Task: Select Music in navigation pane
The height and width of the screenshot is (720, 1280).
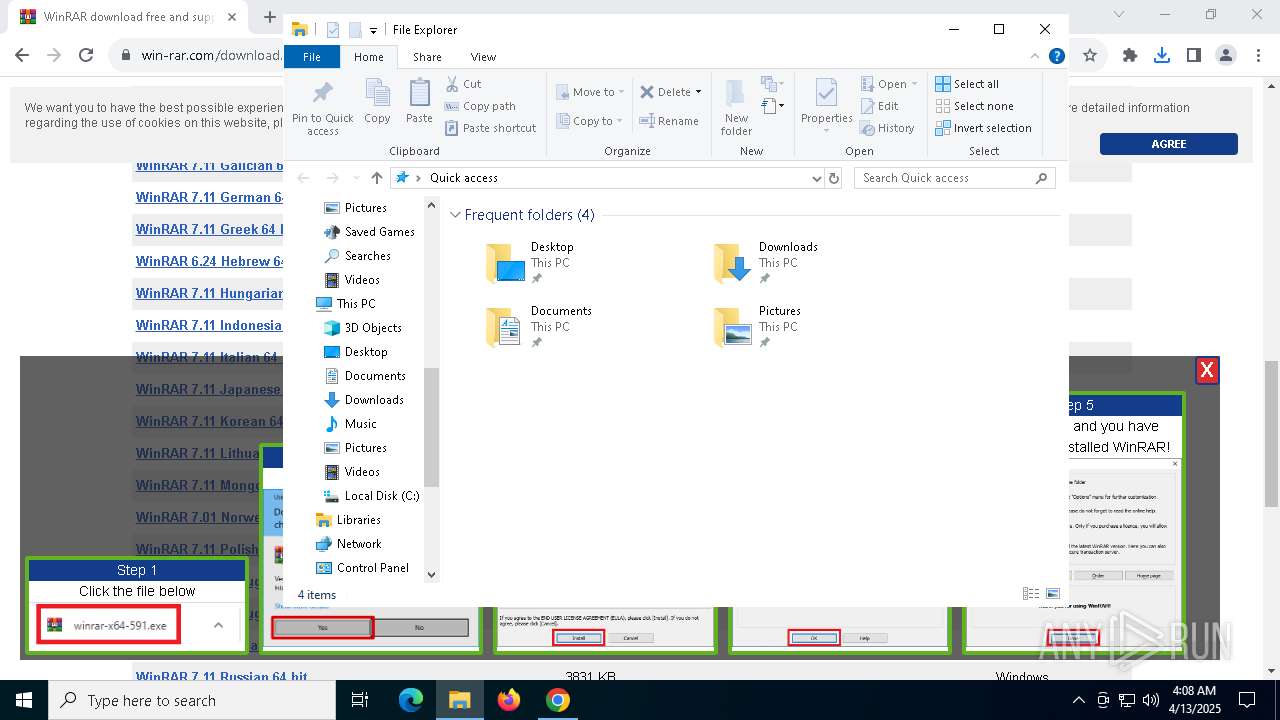Action: pyautogui.click(x=351, y=424)
